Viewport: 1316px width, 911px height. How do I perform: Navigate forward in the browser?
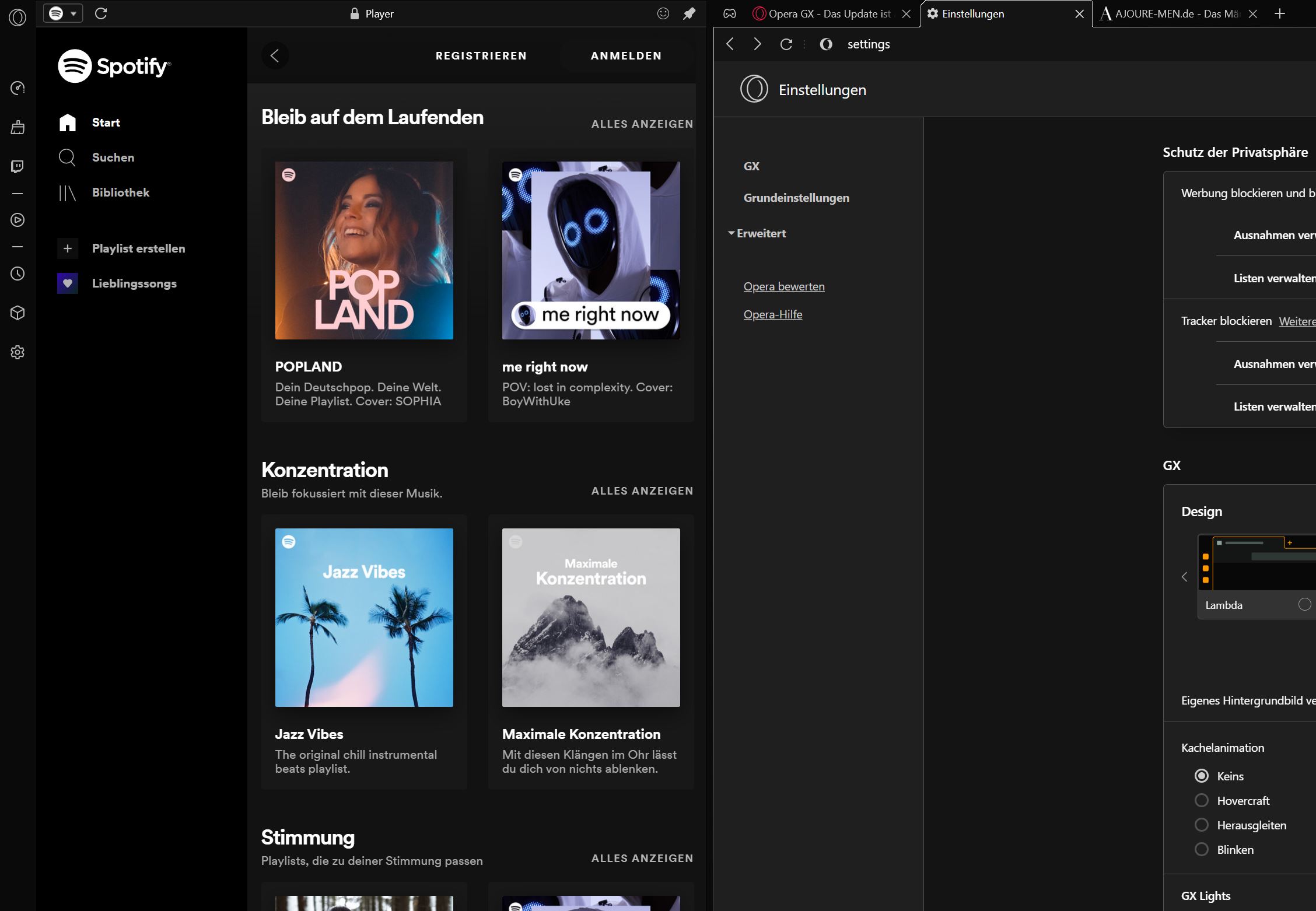(757, 44)
